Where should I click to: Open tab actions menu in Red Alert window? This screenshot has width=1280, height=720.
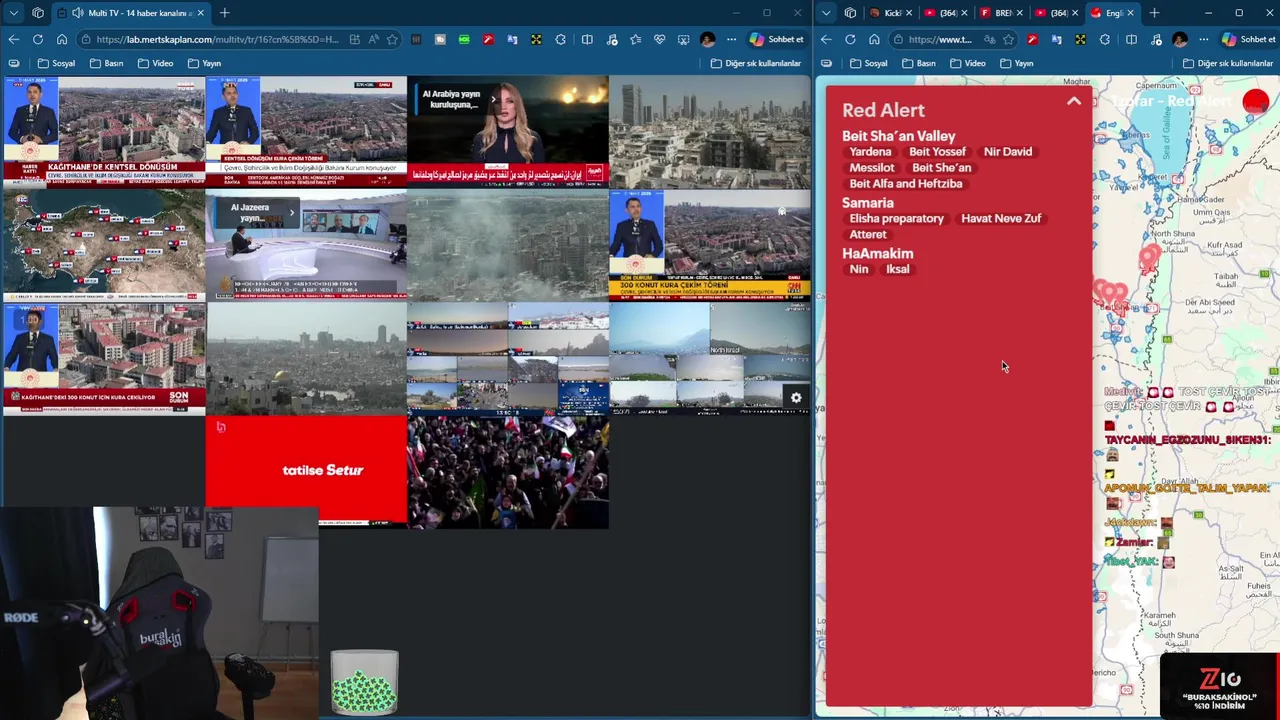pos(826,13)
